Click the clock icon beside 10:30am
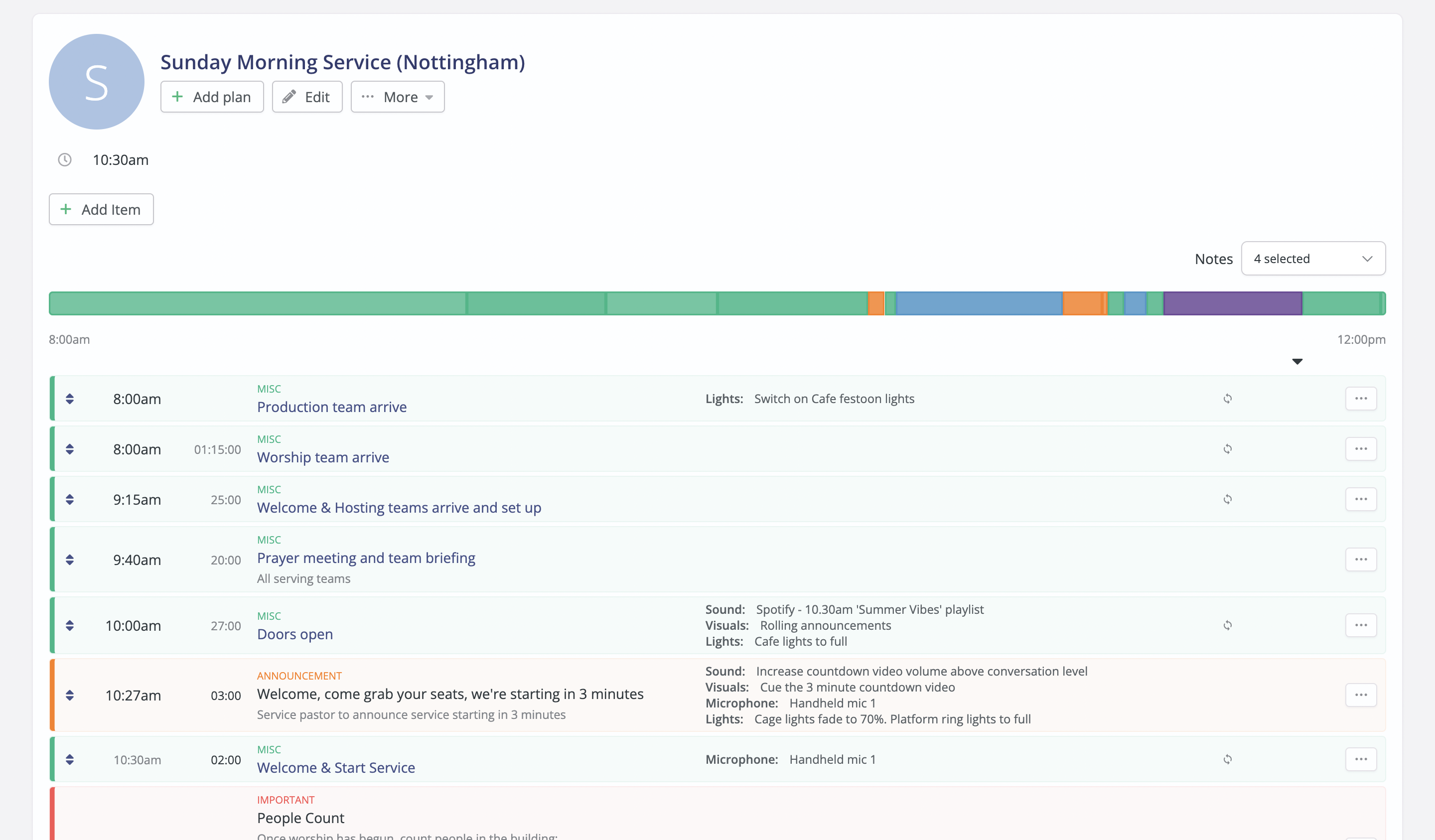 pos(64,159)
